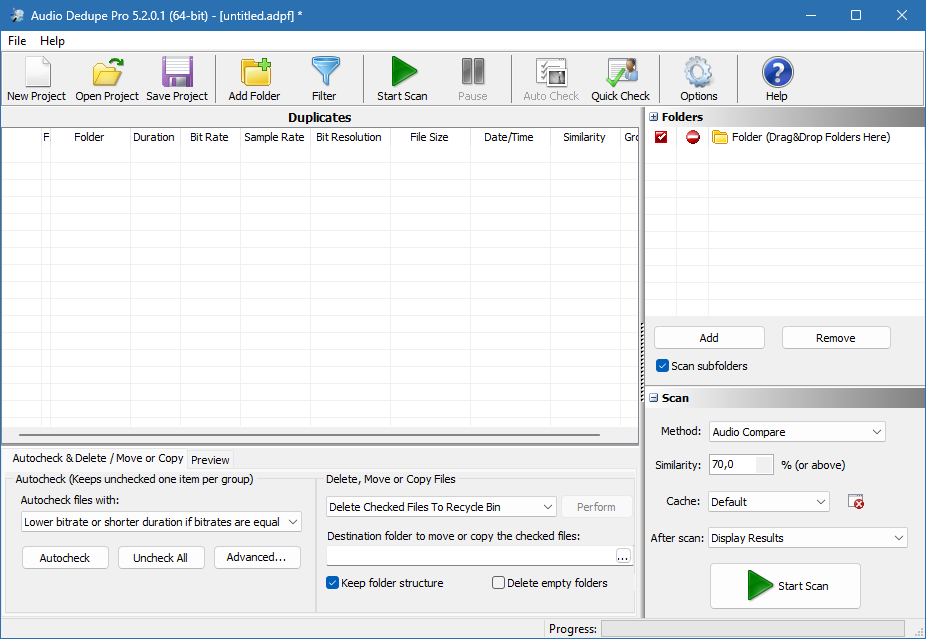This screenshot has width=926, height=639.
Task: Disable the Scan subfolders checkbox
Action: click(x=662, y=366)
